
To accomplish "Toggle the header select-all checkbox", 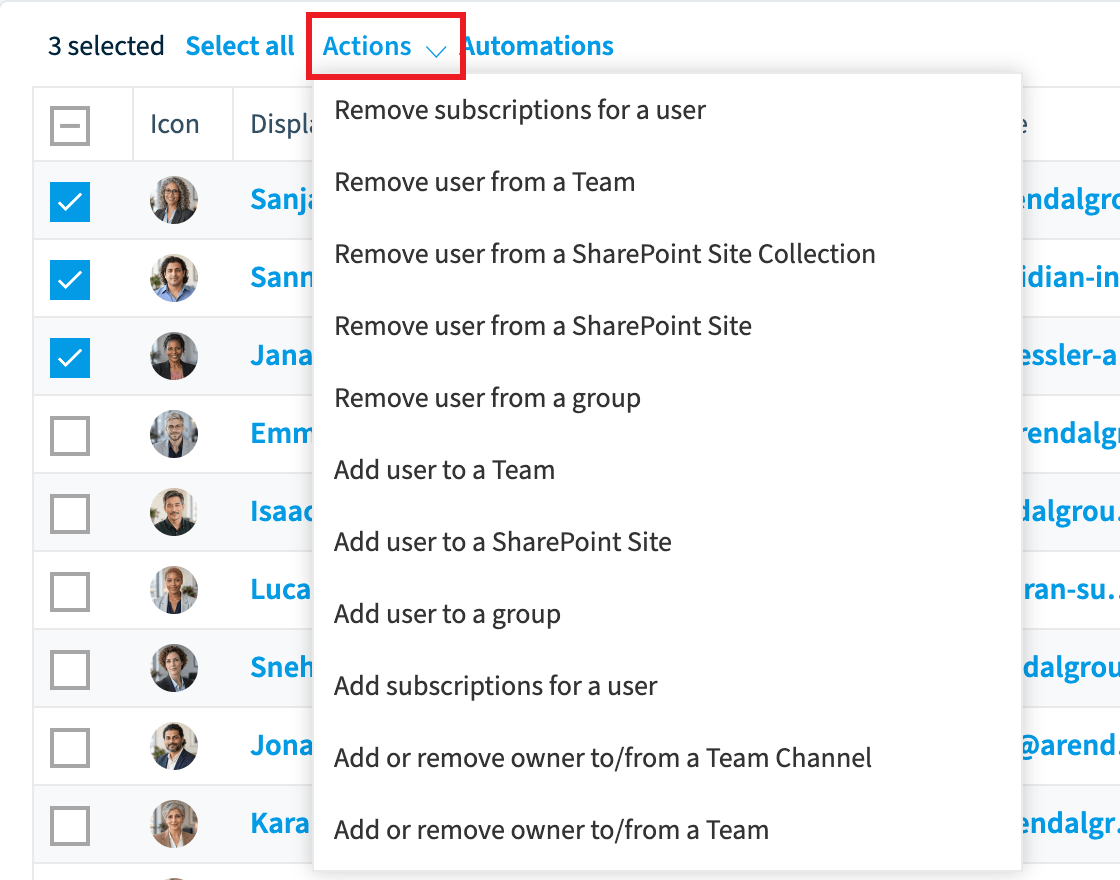I will (x=70, y=126).
